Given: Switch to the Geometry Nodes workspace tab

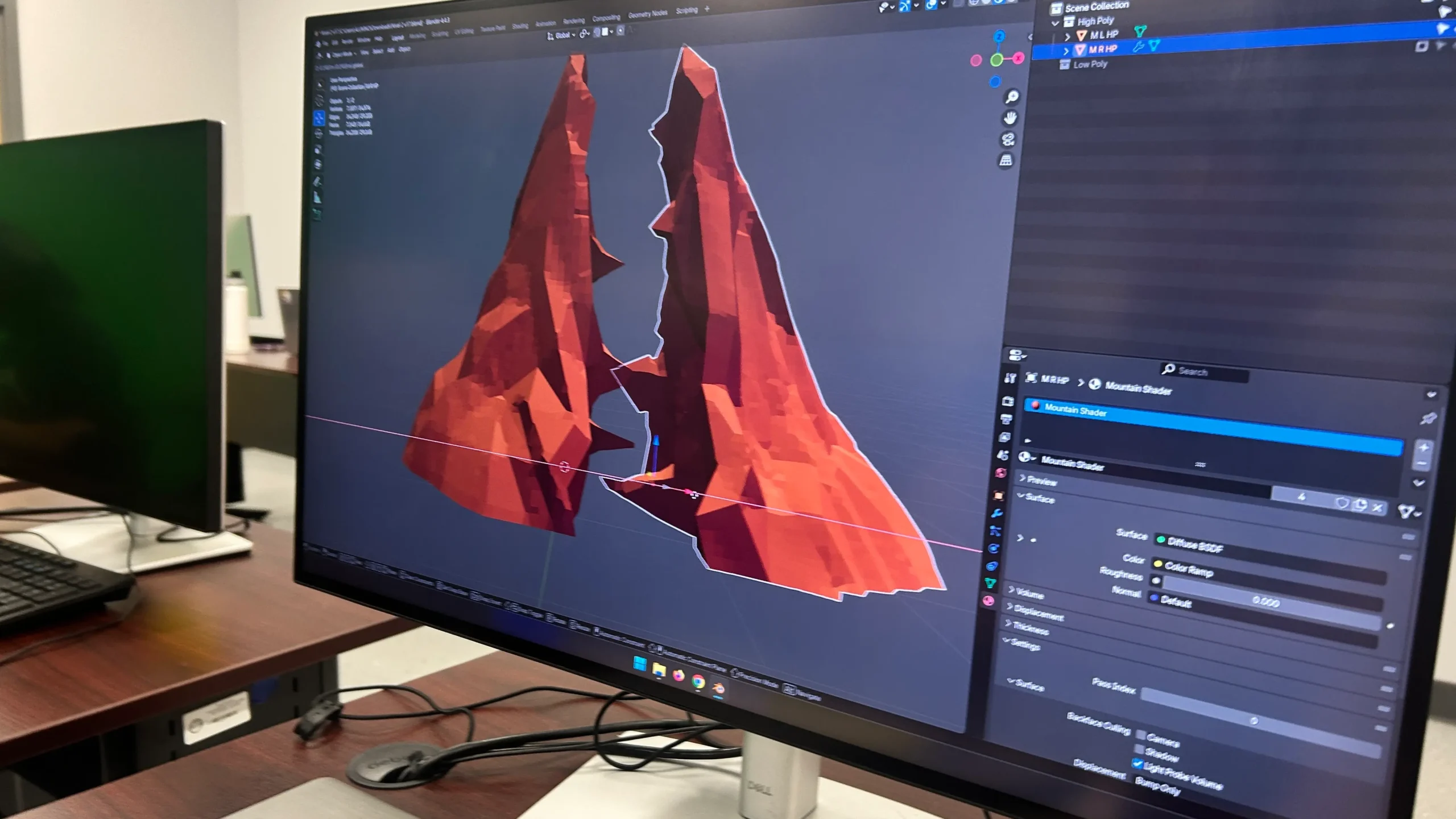Looking at the screenshot, I should click(x=647, y=14).
